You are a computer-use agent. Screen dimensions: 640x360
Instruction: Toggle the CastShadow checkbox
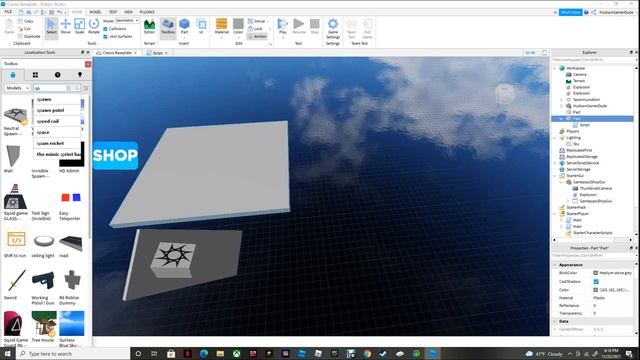pos(596,282)
